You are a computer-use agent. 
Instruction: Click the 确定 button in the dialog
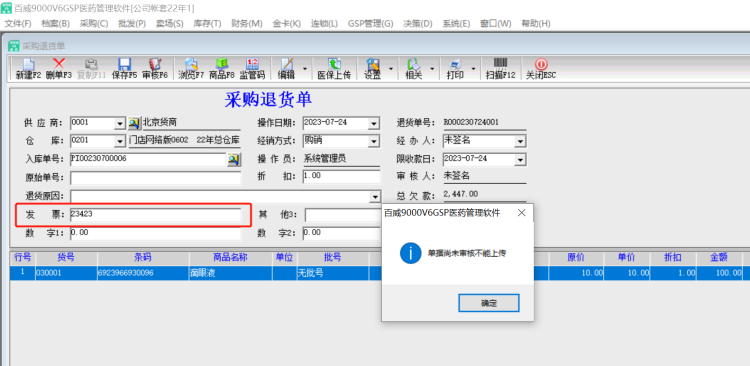pyautogui.click(x=488, y=303)
